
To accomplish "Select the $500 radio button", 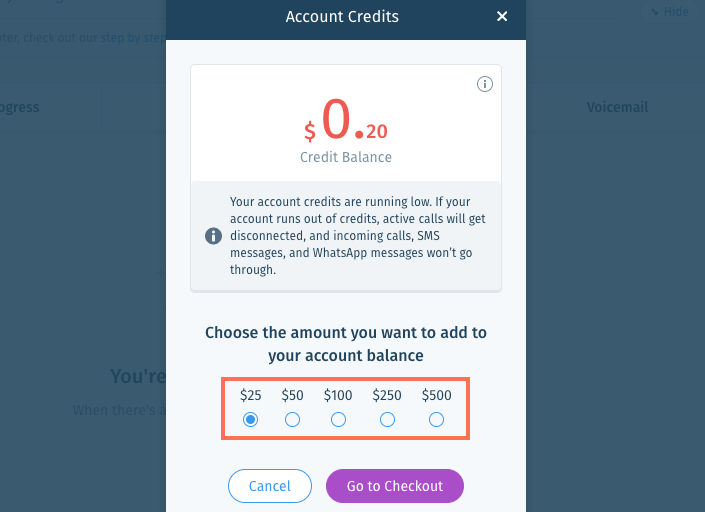I will (x=436, y=419).
